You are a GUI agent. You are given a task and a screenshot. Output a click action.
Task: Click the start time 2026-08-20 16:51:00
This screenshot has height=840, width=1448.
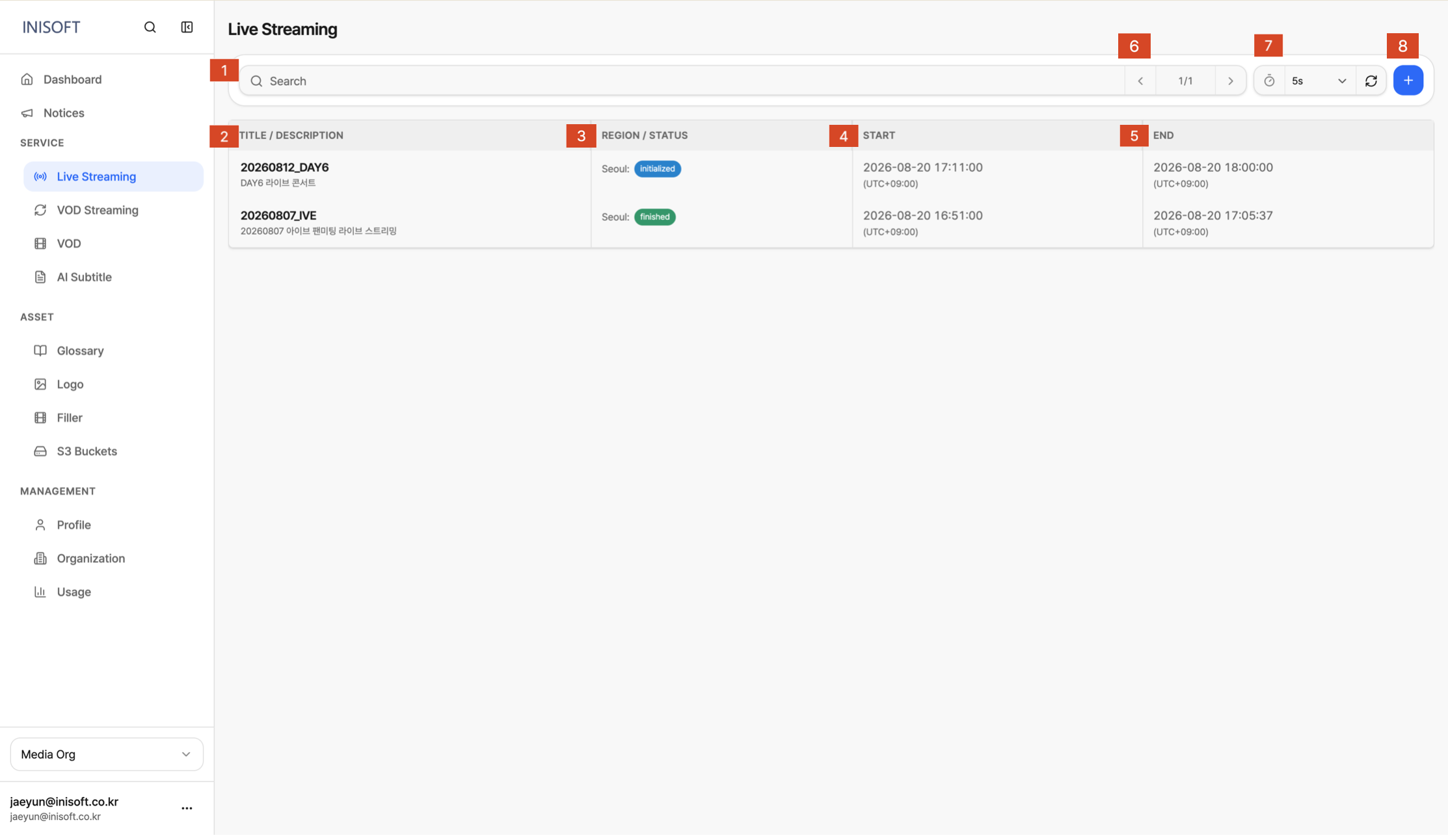[922, 215]
